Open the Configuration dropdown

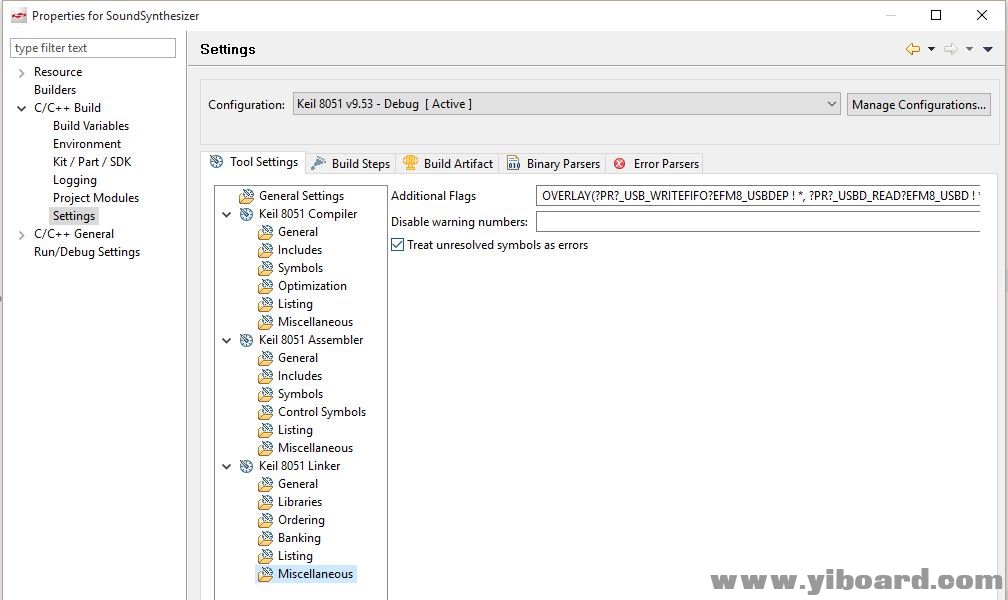[566, 104]
